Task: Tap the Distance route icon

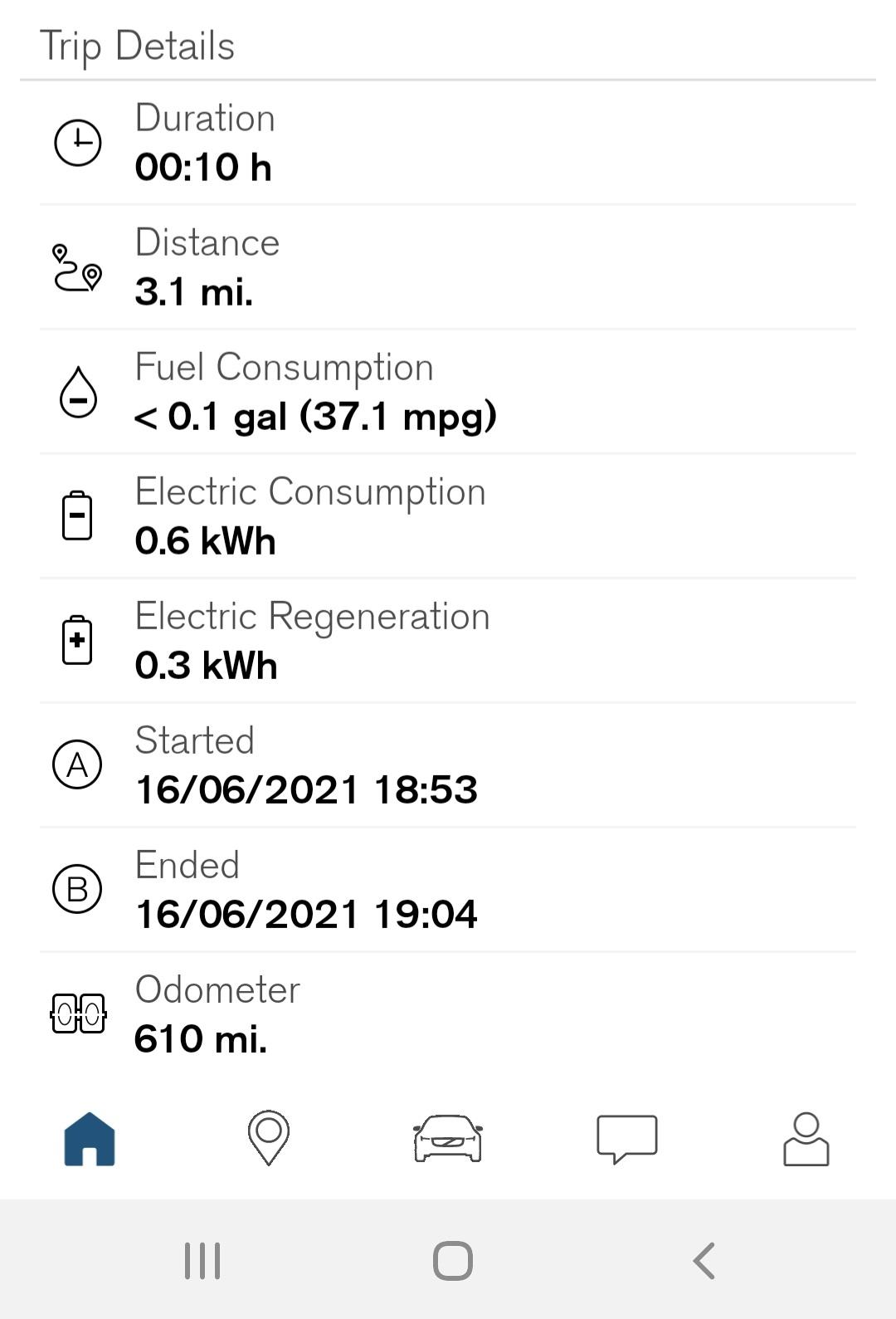Action: 77,267
